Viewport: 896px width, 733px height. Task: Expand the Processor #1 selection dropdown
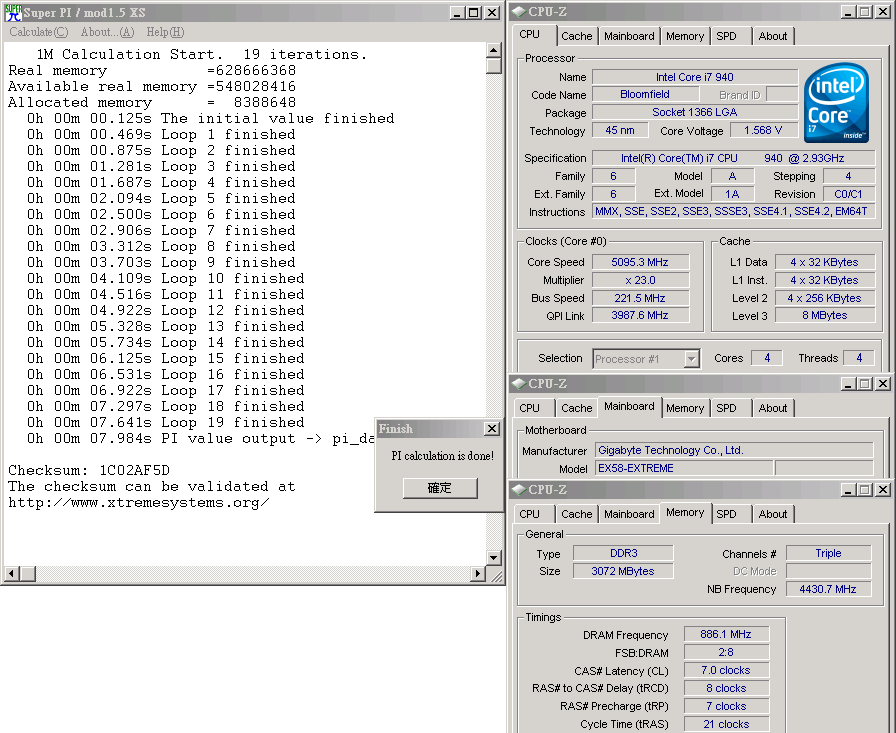tap(691, 359)
